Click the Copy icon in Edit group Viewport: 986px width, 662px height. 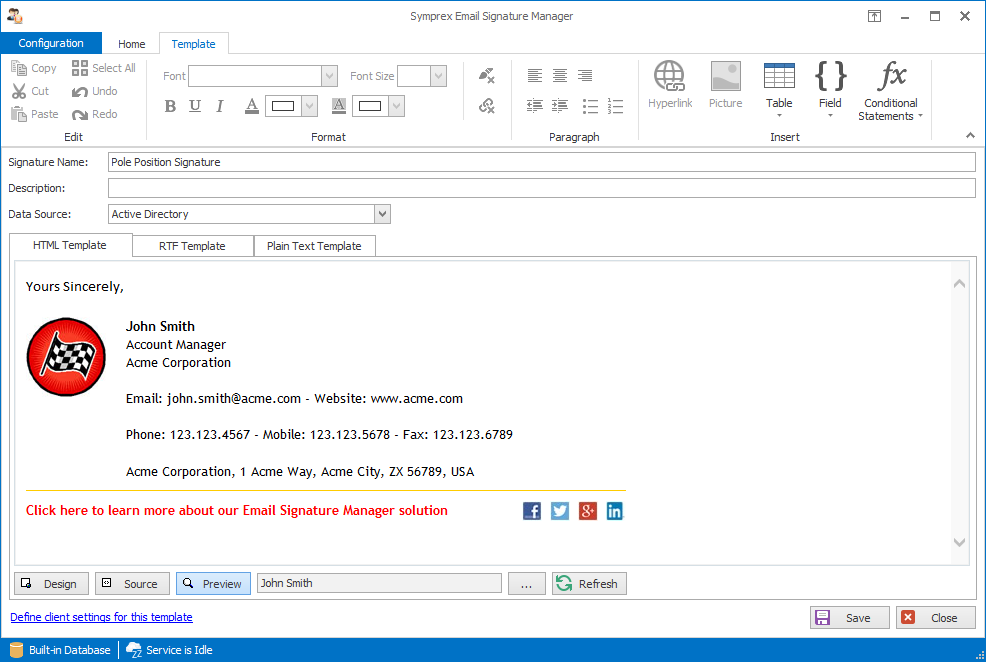[19, 68]
